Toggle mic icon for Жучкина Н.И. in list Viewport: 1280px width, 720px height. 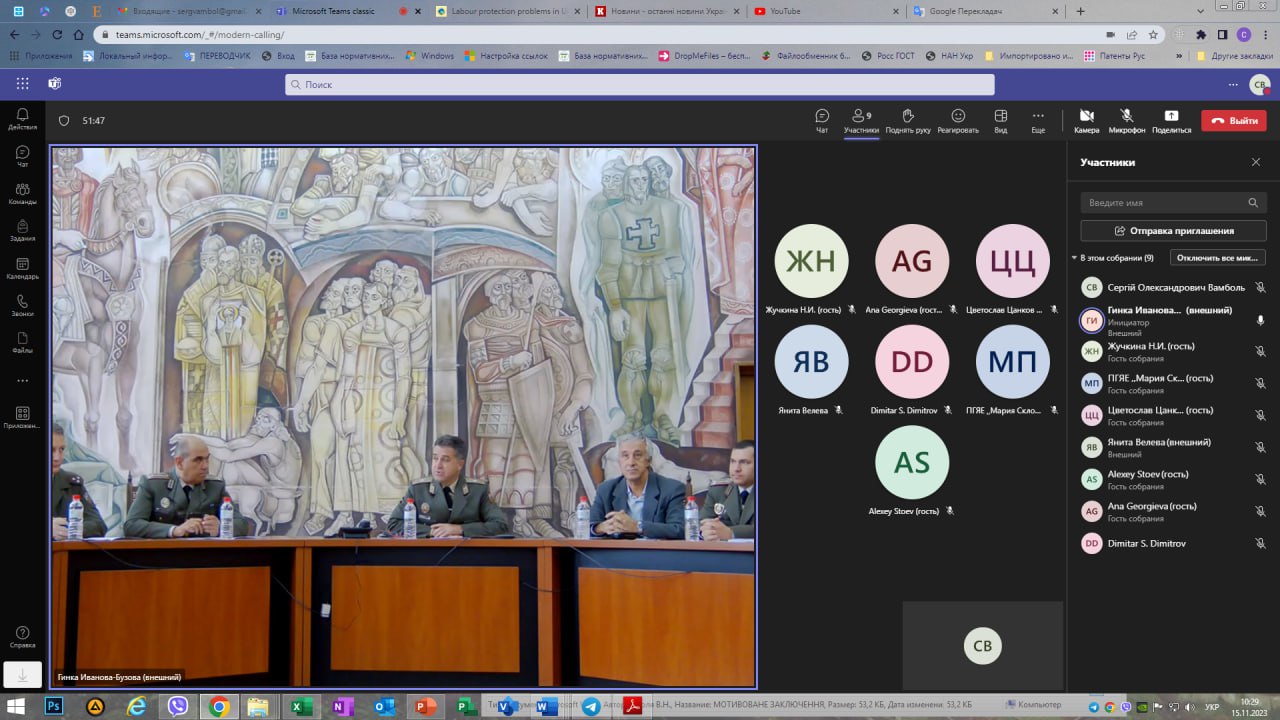[1260, 351]
